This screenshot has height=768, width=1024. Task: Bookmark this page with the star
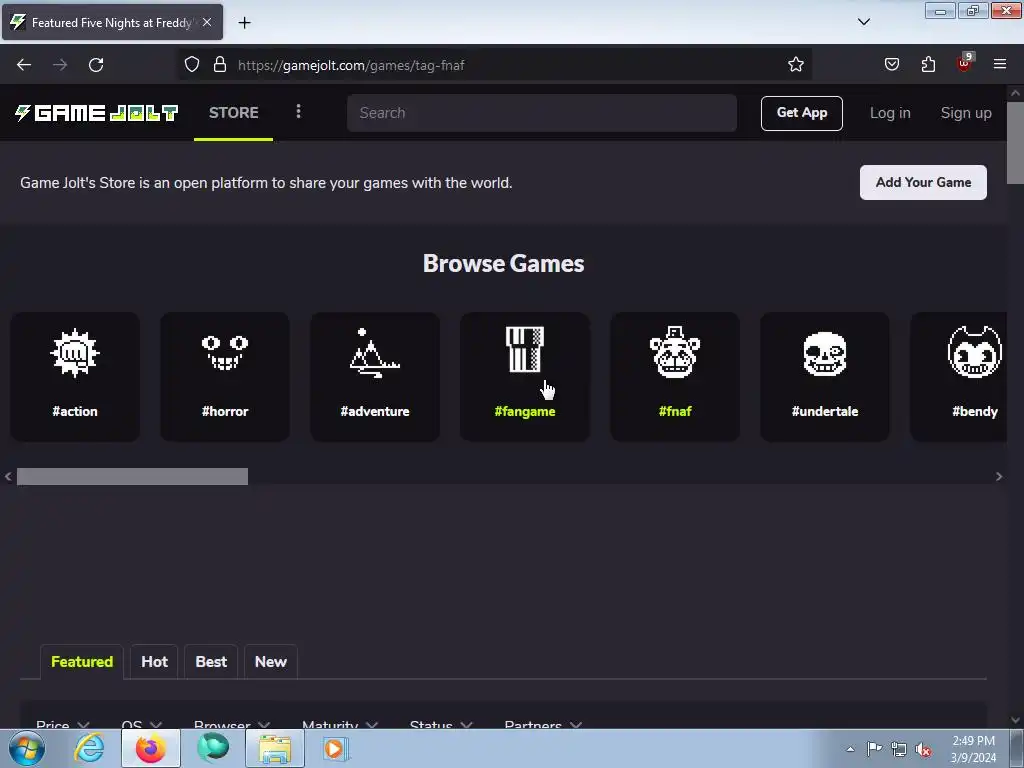[795, 65]
